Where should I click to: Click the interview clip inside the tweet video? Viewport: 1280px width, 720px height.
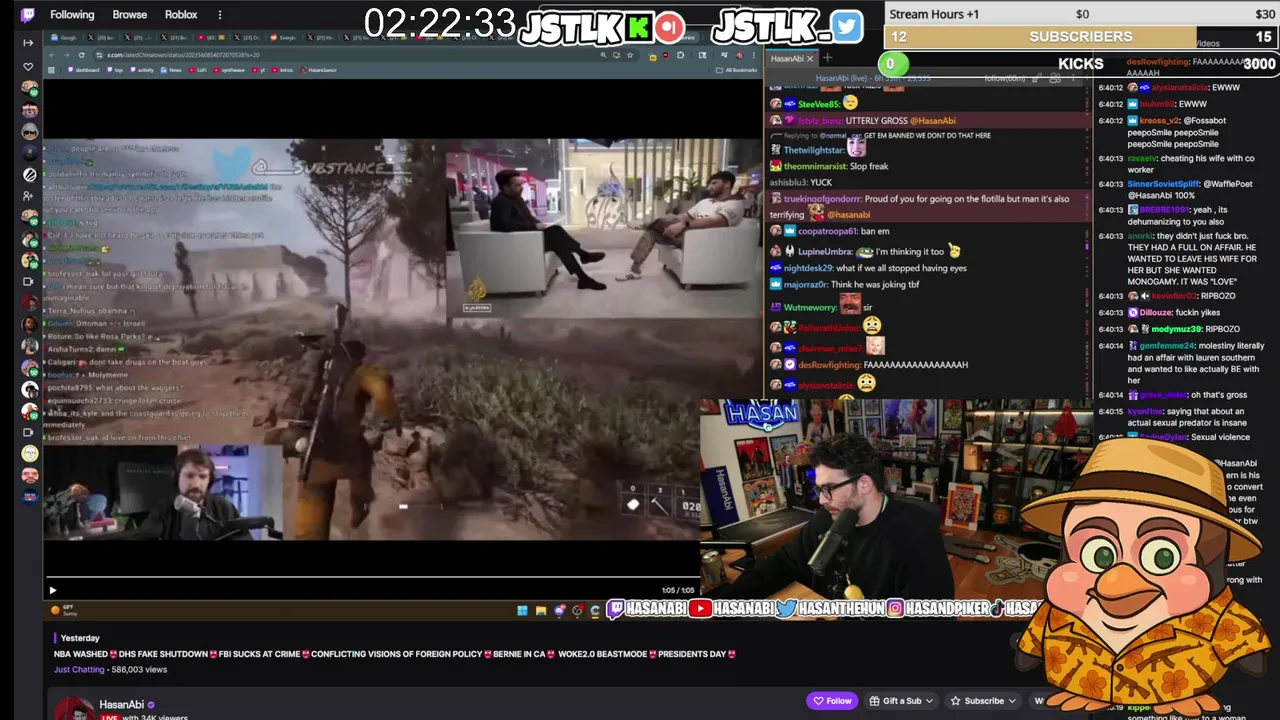pyautogui.click(x=603, y=228)
